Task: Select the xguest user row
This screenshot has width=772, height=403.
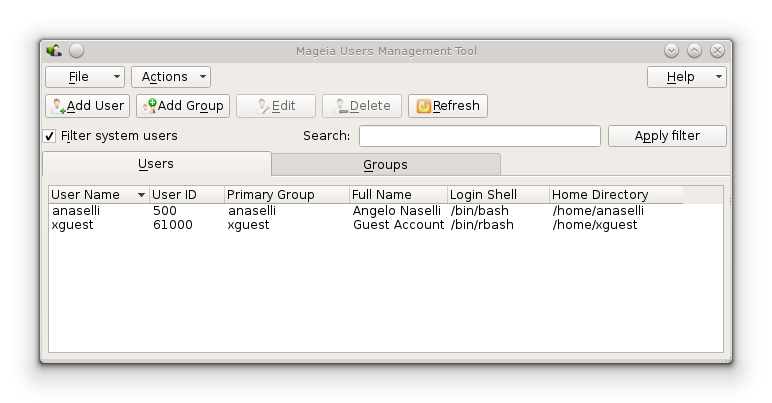Action: 386,225
